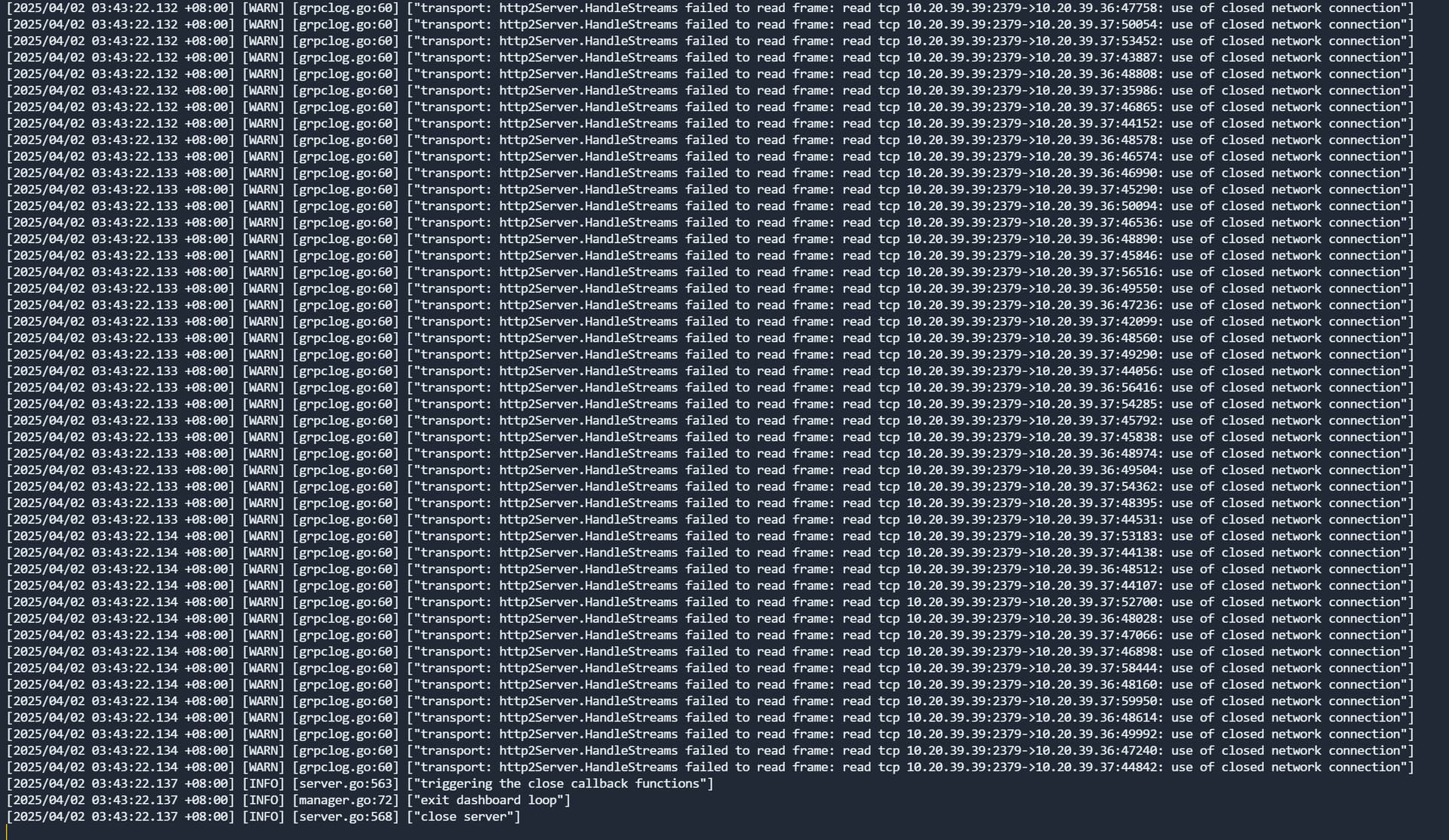Select the server.go:563 source reference

pos(346,783)
